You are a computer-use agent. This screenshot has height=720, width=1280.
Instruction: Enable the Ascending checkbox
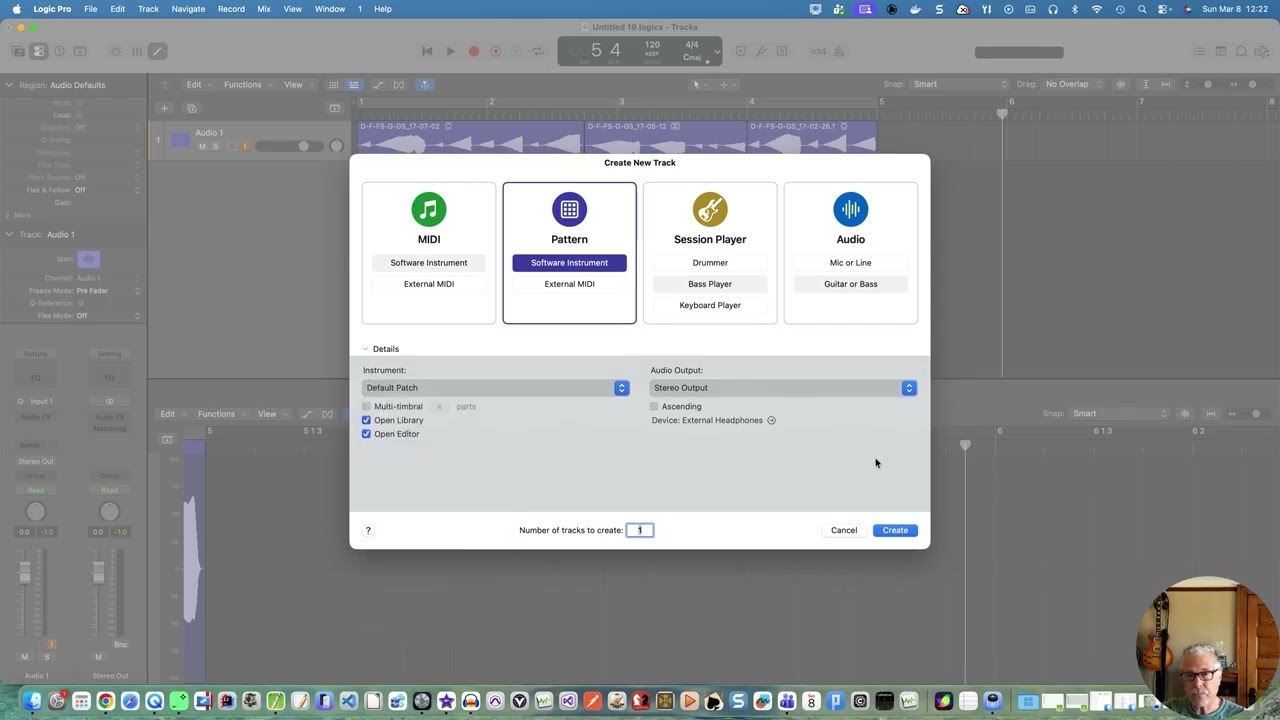[x=654, y=407]
